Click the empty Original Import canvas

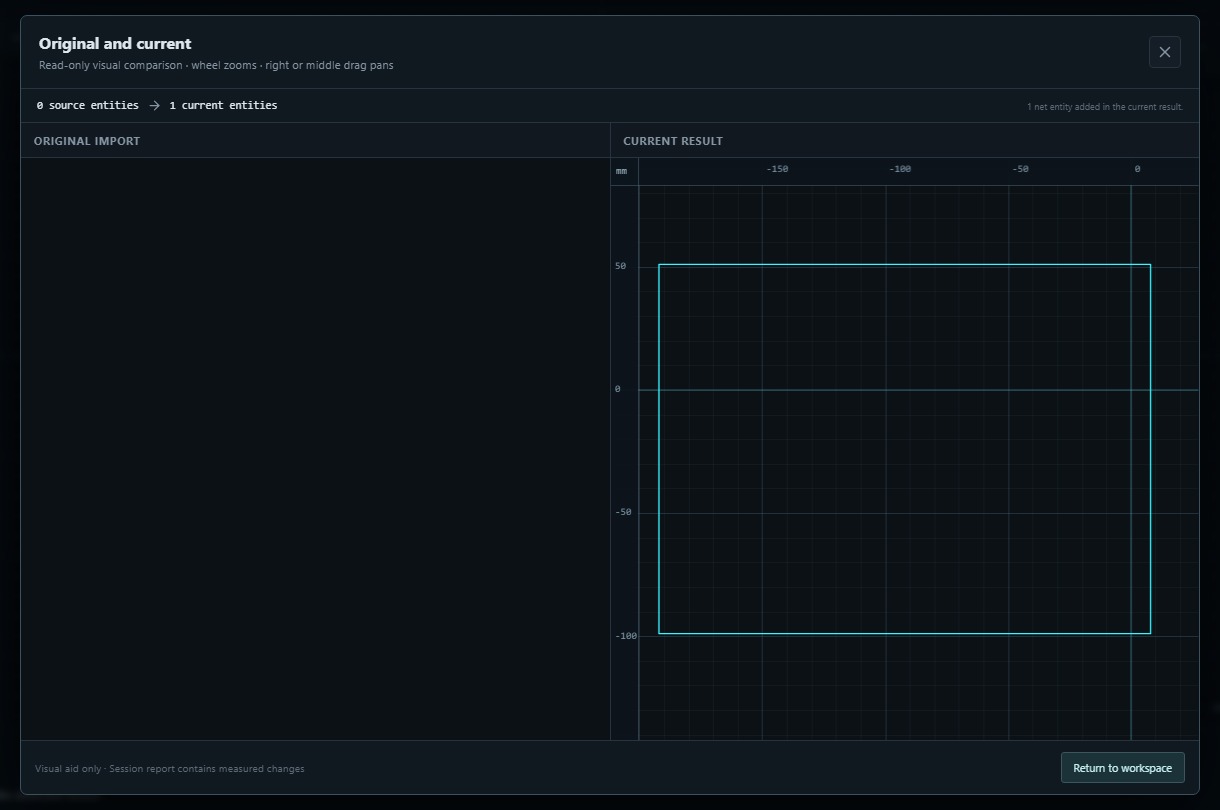pyautogui.click(x=315, y=449)
